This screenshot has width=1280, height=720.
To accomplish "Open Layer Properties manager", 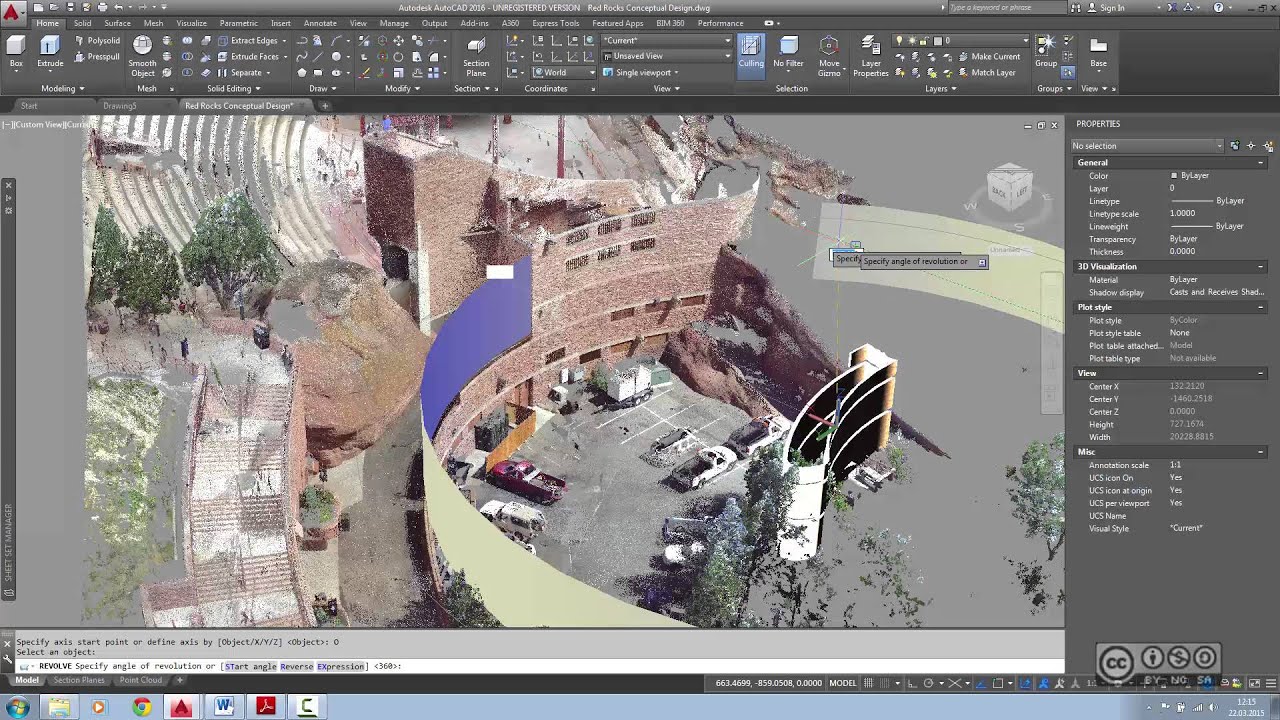I will pos(871,56).
